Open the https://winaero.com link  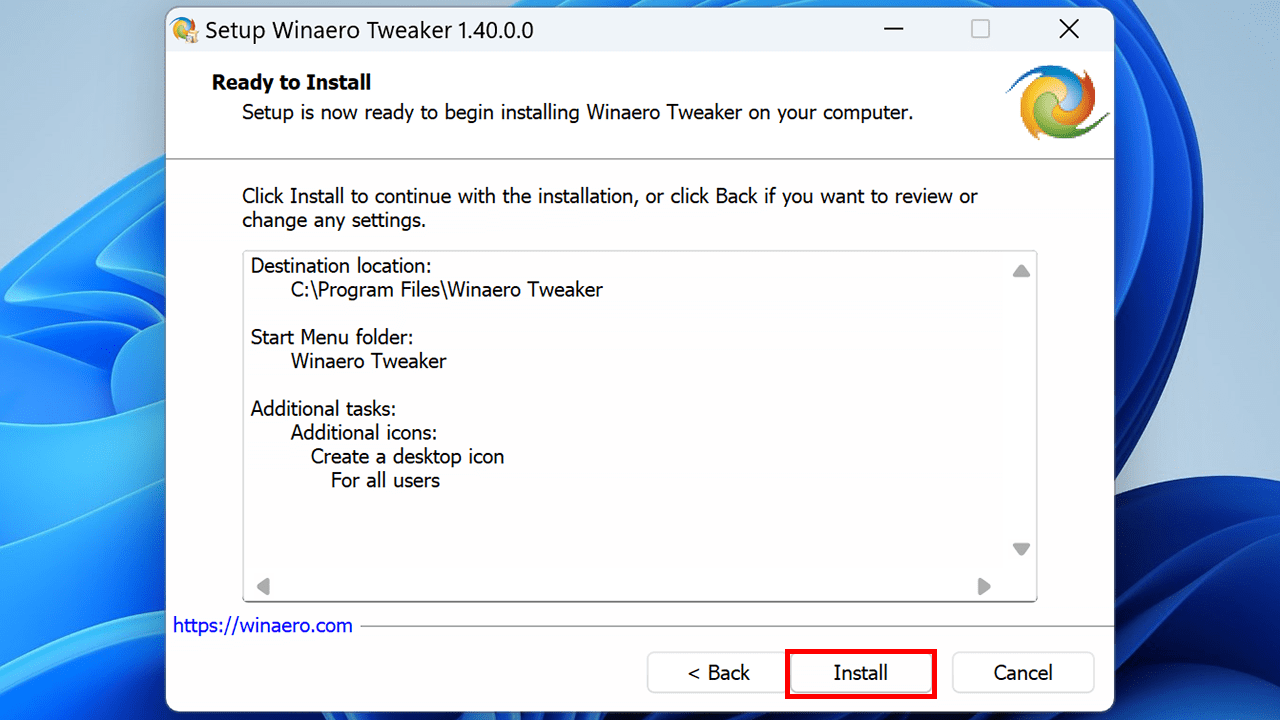(263, 626)
